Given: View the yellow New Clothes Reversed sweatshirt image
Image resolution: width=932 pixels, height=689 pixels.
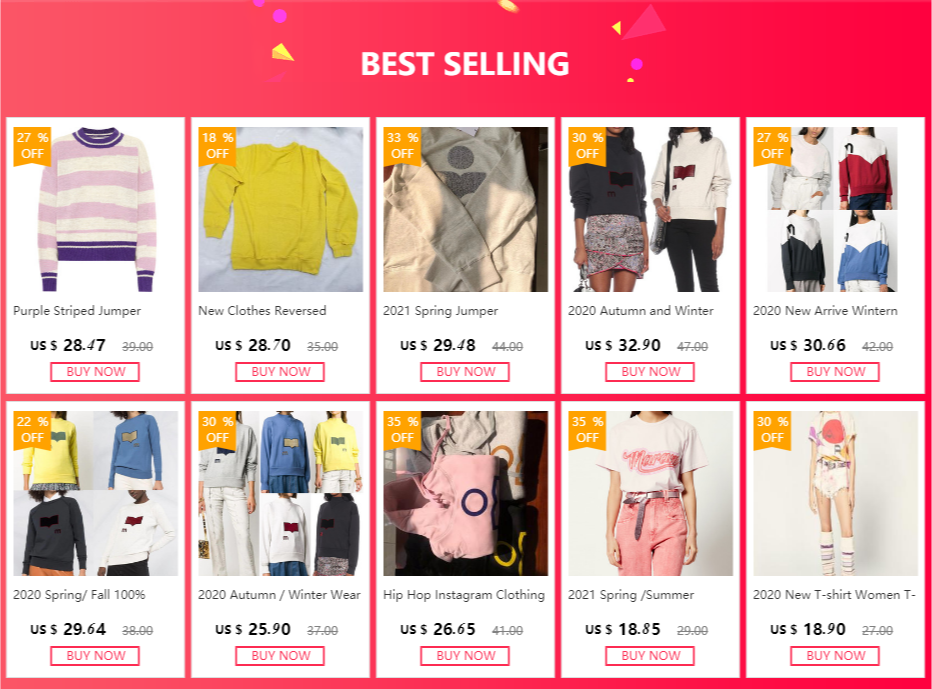Looking at the screenshot, I should click(x=281, y=209).
